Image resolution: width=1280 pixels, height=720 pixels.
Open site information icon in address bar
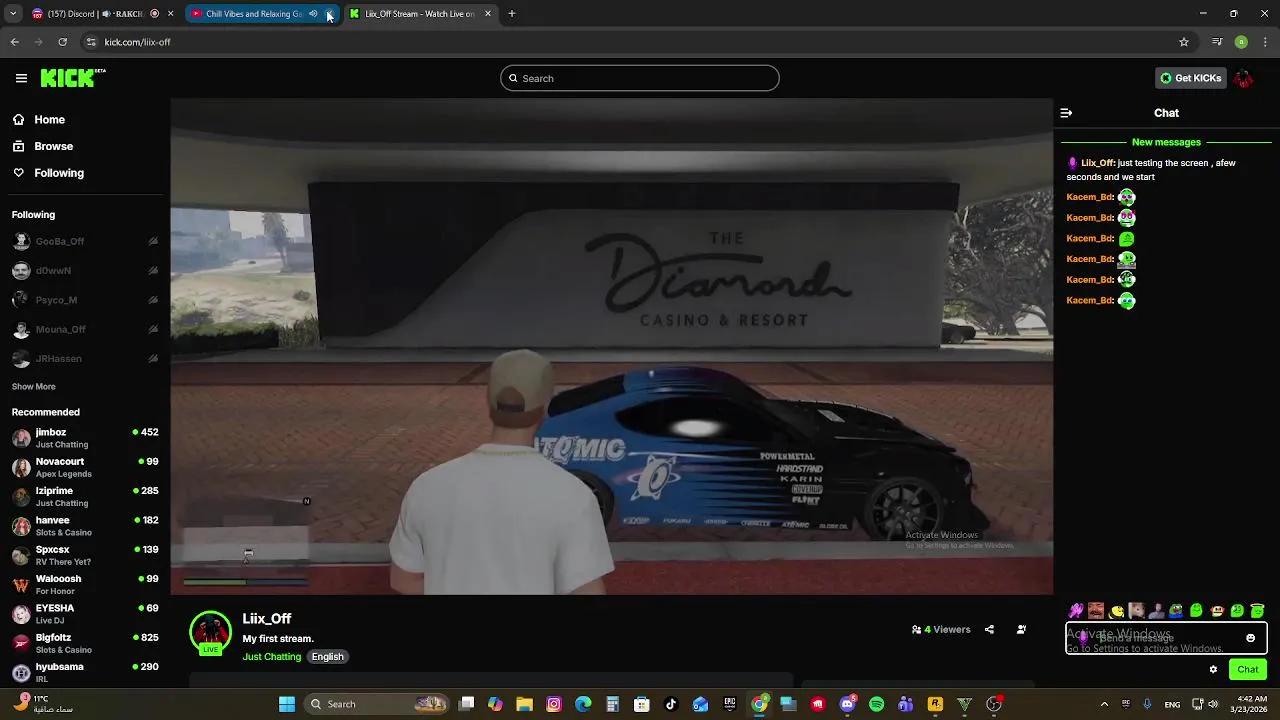[91, 42]
